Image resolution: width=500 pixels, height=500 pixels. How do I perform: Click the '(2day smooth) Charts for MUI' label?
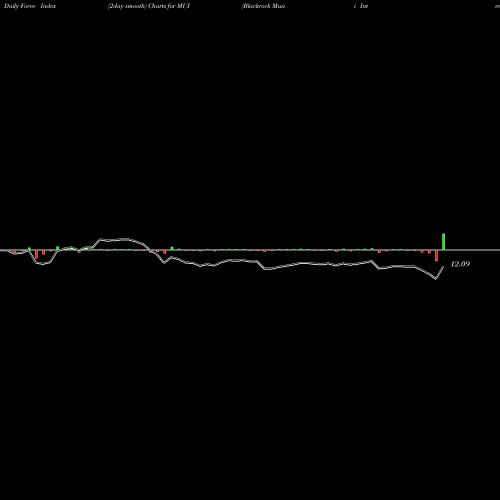[149, 6]
